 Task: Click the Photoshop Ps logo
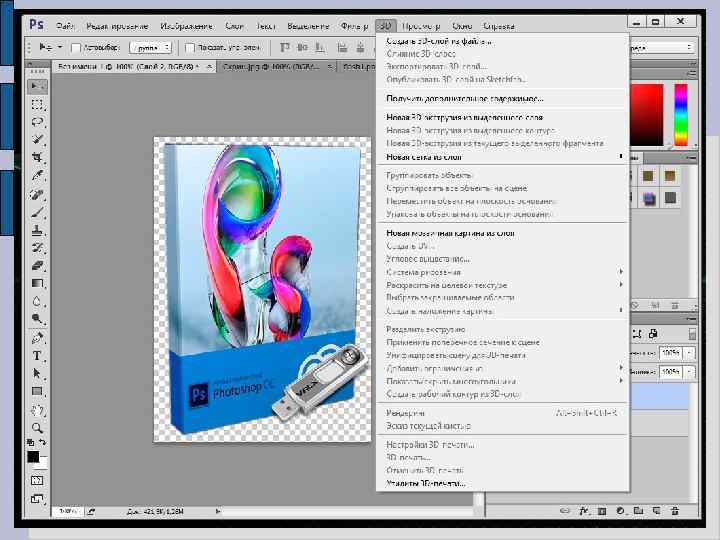(x=36, y=24)
